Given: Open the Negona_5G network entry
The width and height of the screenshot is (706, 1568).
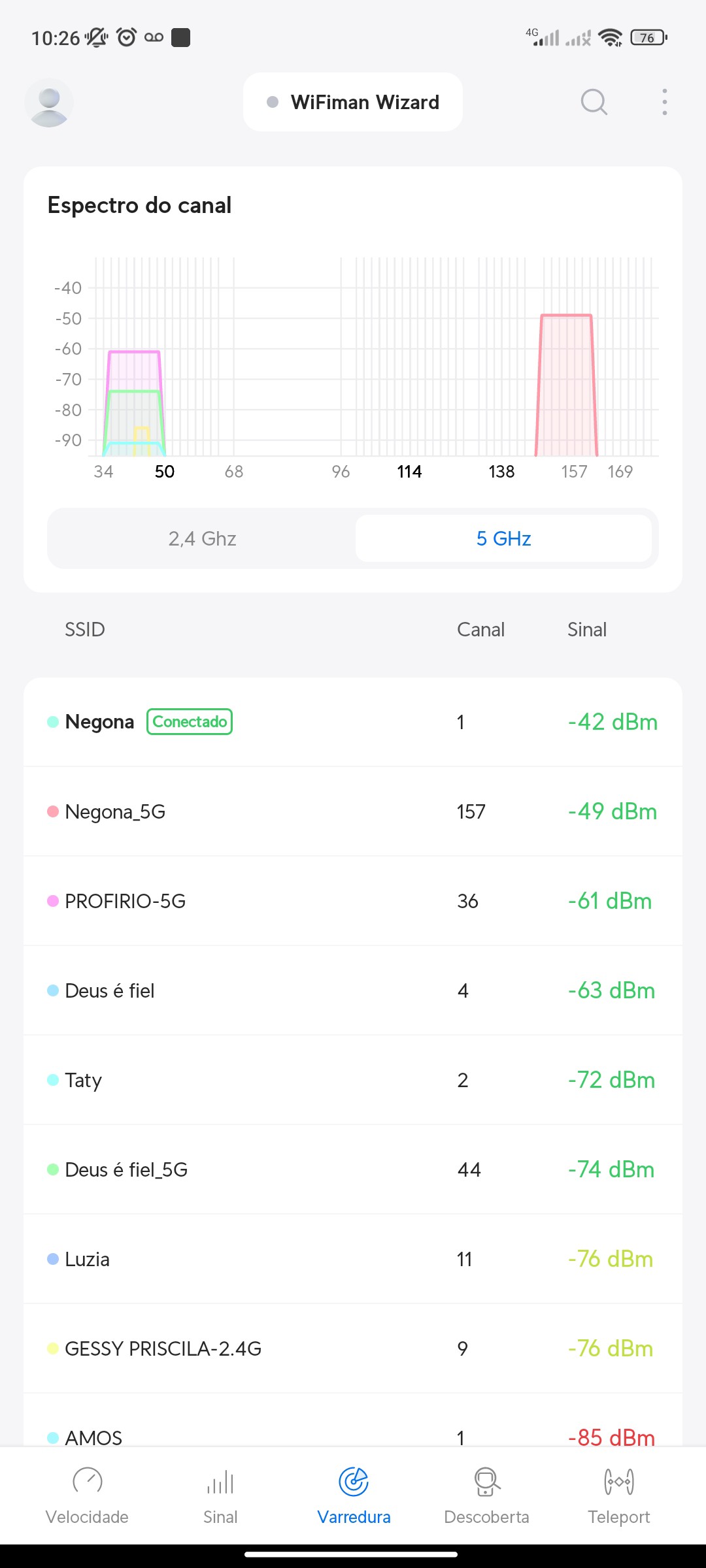Looking at the screenshot, I should click(353, 811).
